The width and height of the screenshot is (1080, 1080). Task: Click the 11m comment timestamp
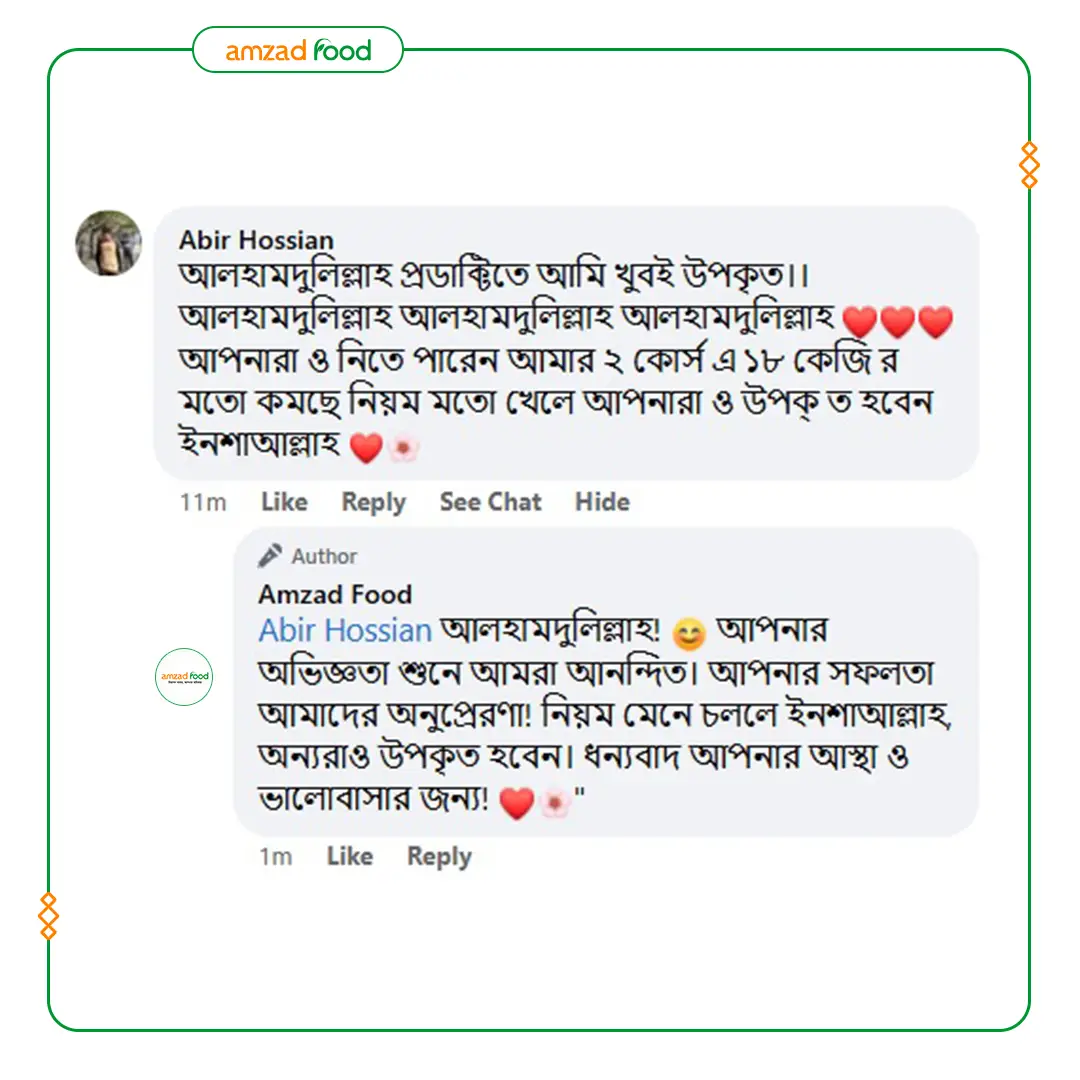(202, 503)
